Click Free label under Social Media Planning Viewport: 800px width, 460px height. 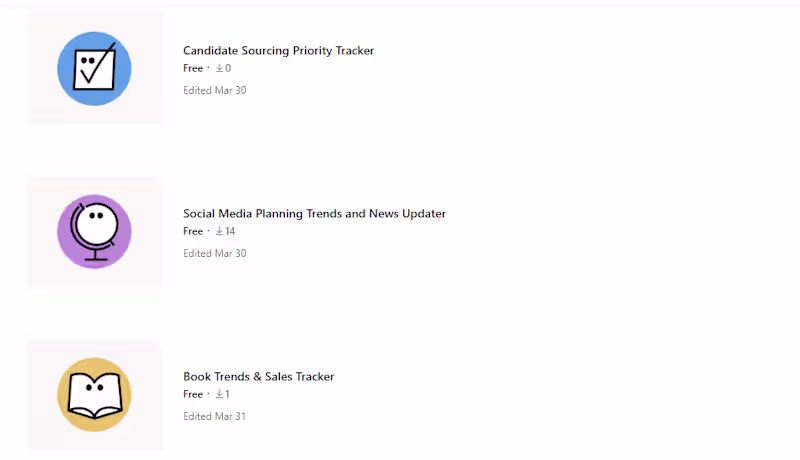(192, 231)
